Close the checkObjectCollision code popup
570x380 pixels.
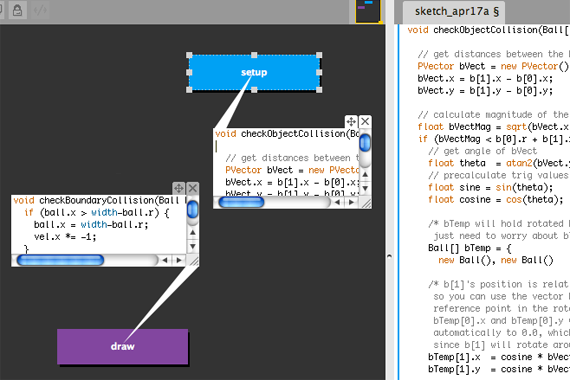(x=365, y=121)
